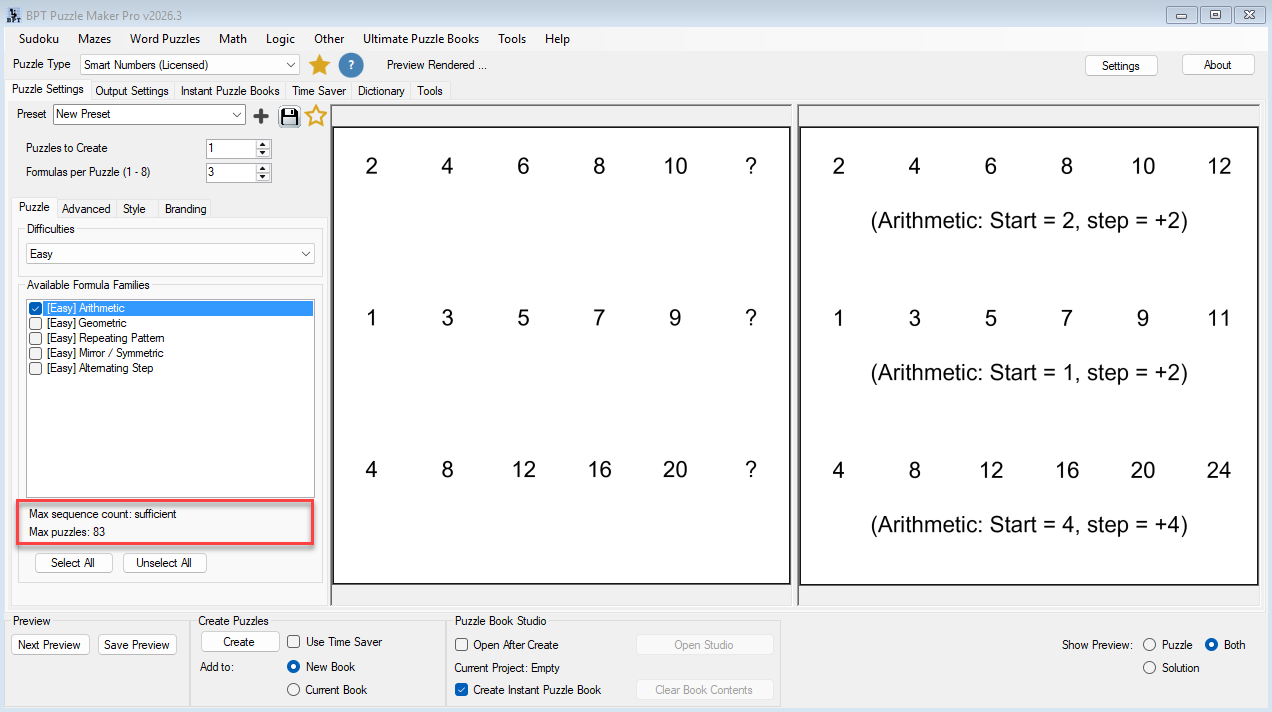Show only the Puzzle preview

[1149, 645]
